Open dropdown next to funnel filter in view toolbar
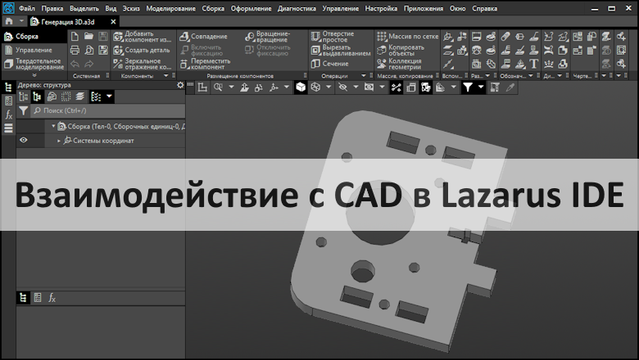Screen dimensions: 639x360 481,87
